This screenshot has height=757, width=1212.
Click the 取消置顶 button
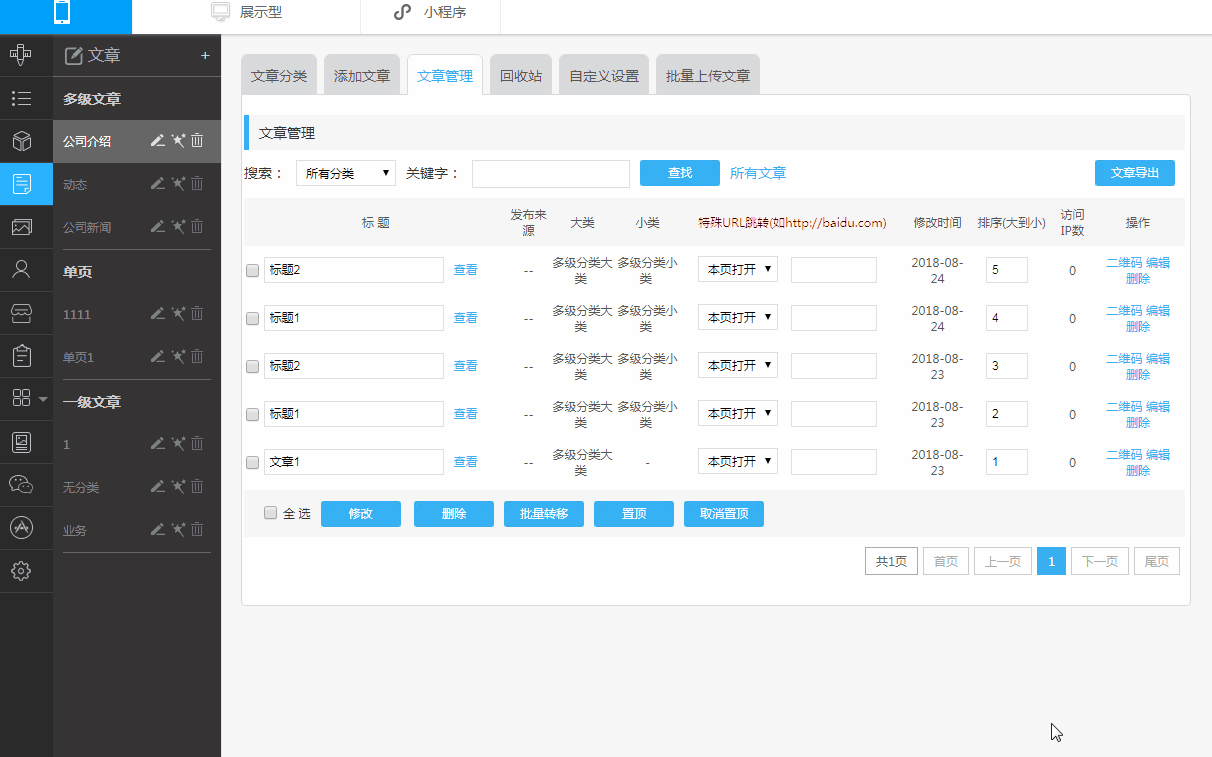[x=724, y=514]
